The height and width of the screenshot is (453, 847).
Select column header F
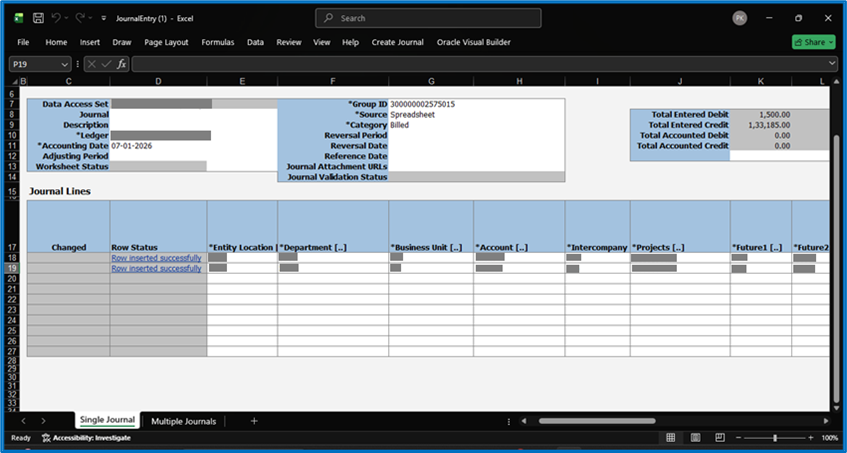click(333, 81)
